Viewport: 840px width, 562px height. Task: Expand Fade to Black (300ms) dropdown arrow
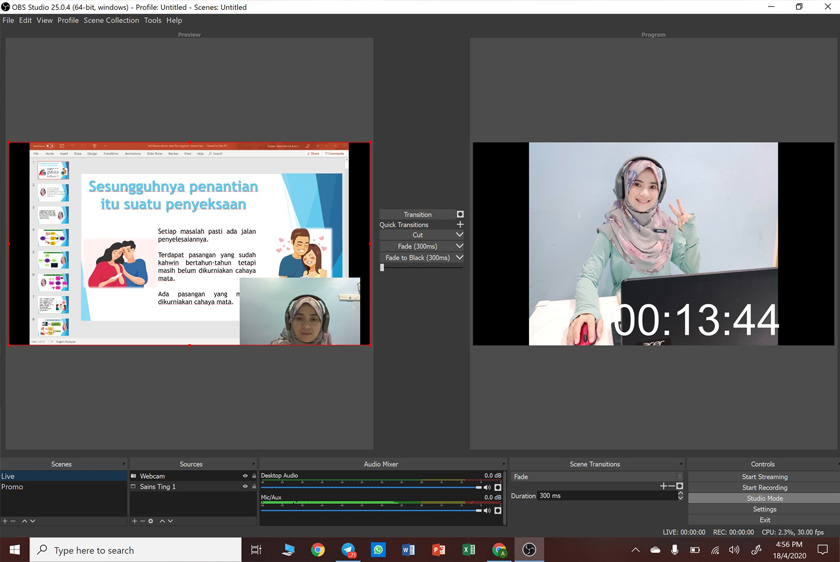[x=459, y=258]
